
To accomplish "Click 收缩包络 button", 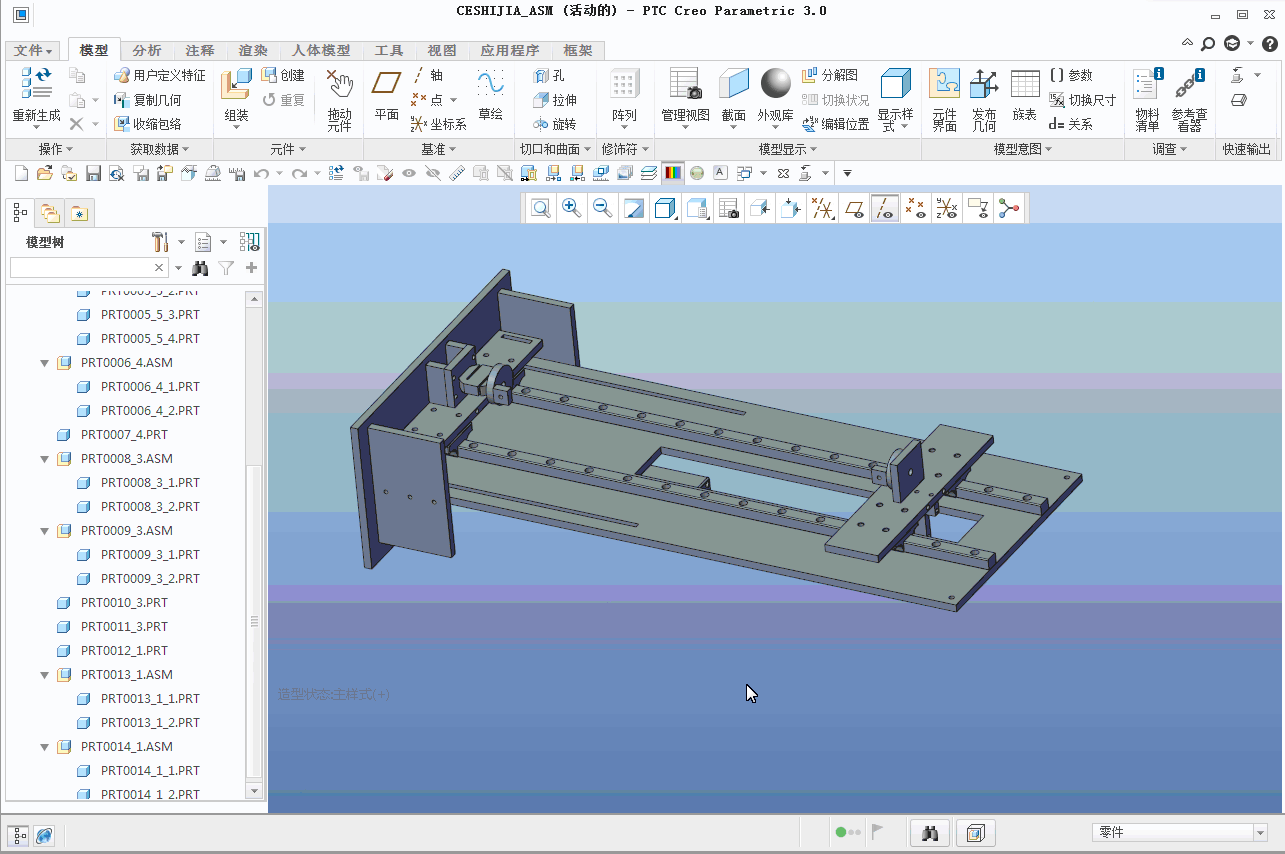I will coord(148,124).
